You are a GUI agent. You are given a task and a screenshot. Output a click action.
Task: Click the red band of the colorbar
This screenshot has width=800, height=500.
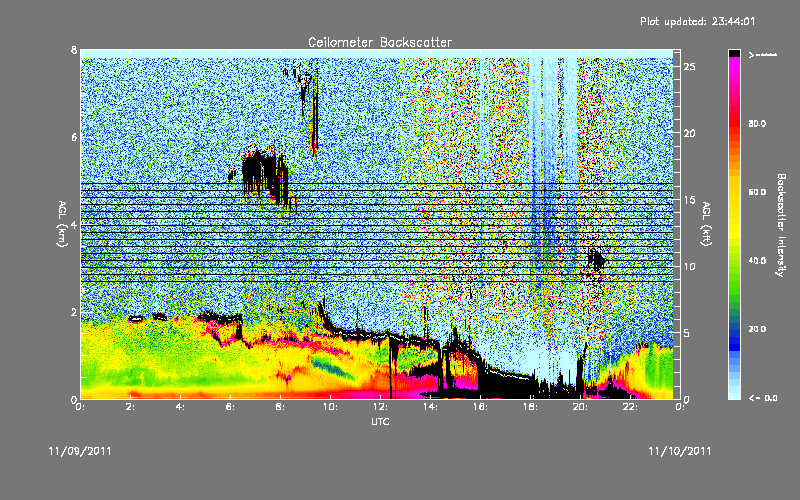pyautogui.click(x=734, y=123)
